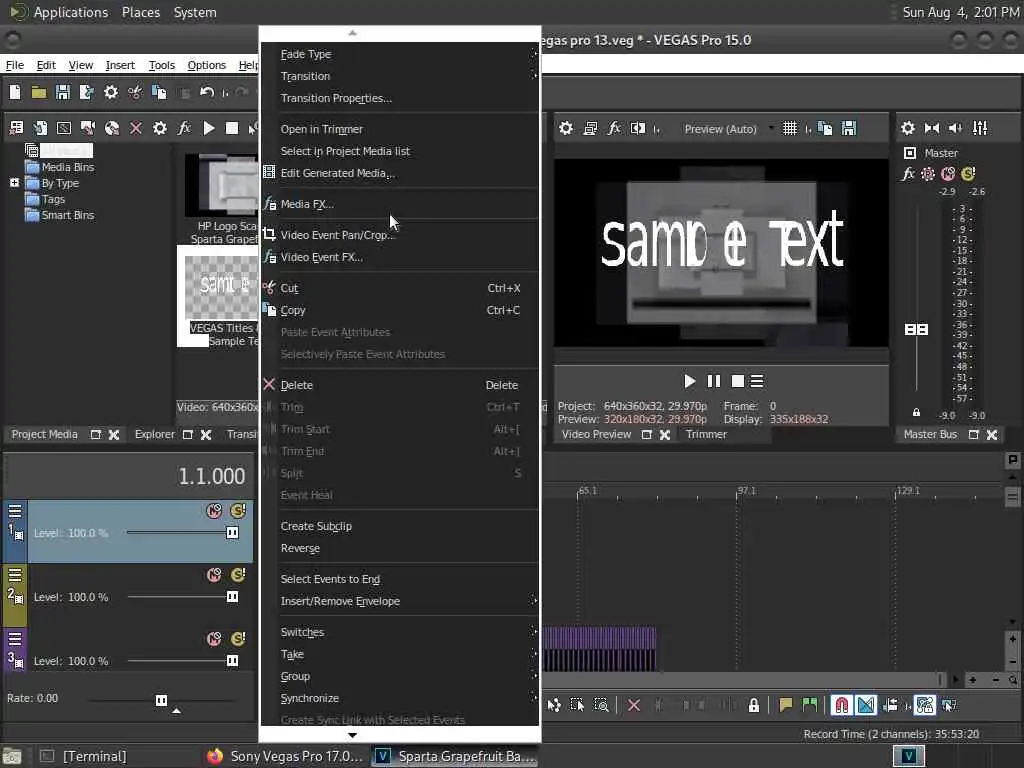Choose Video Event Pan/Crop from the context menu
The height and width of the screenshot is (768, 1024).
[x=400, y=235]
